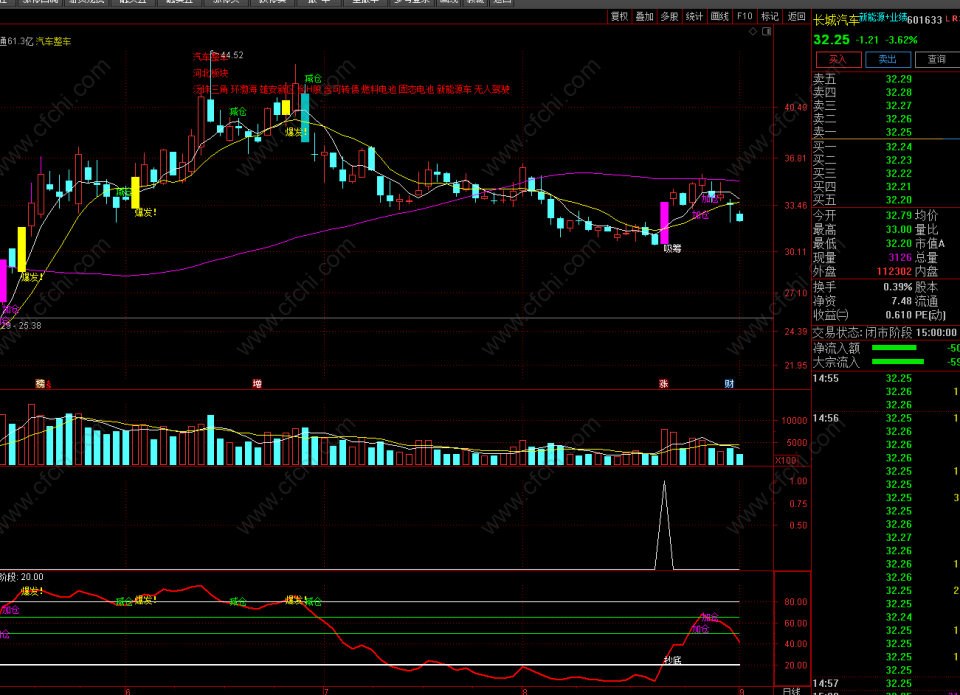Open the 统计 statistics tool
960x695 pixels.
694,17
